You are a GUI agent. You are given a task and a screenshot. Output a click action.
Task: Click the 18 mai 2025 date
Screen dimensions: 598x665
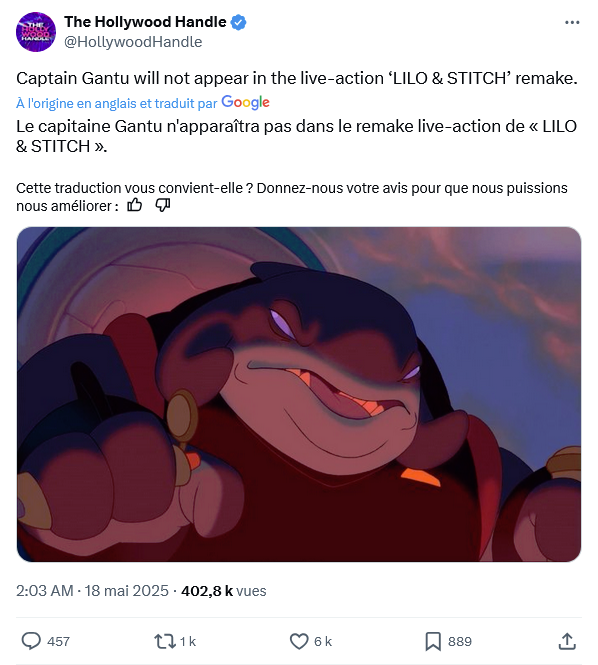(x=126, y=591)
